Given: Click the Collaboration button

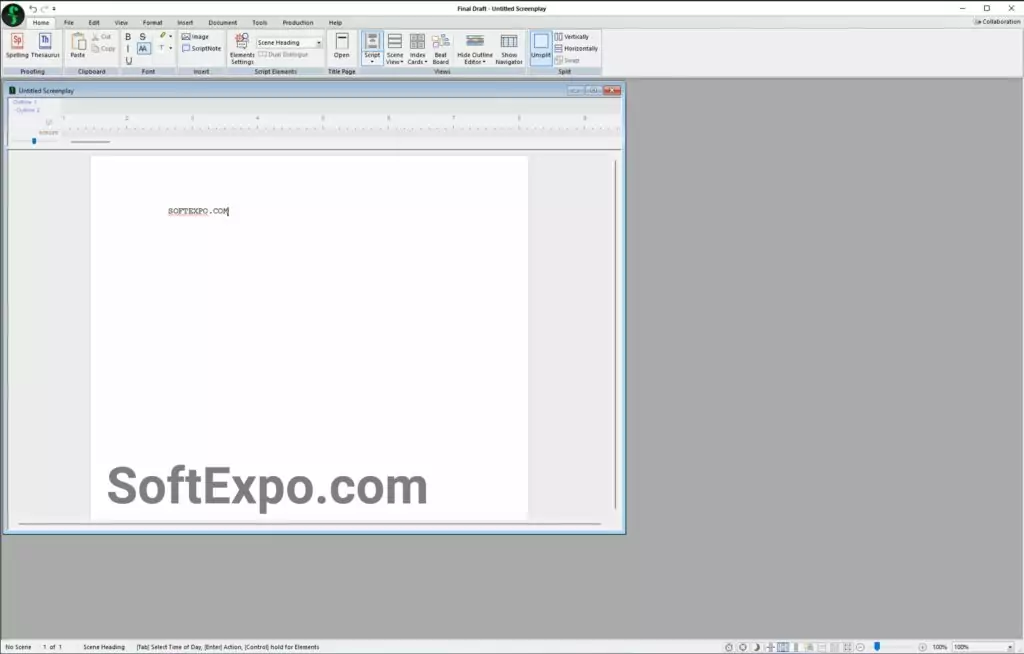Looking at the screenshot, I should click(x=997, y=21).
